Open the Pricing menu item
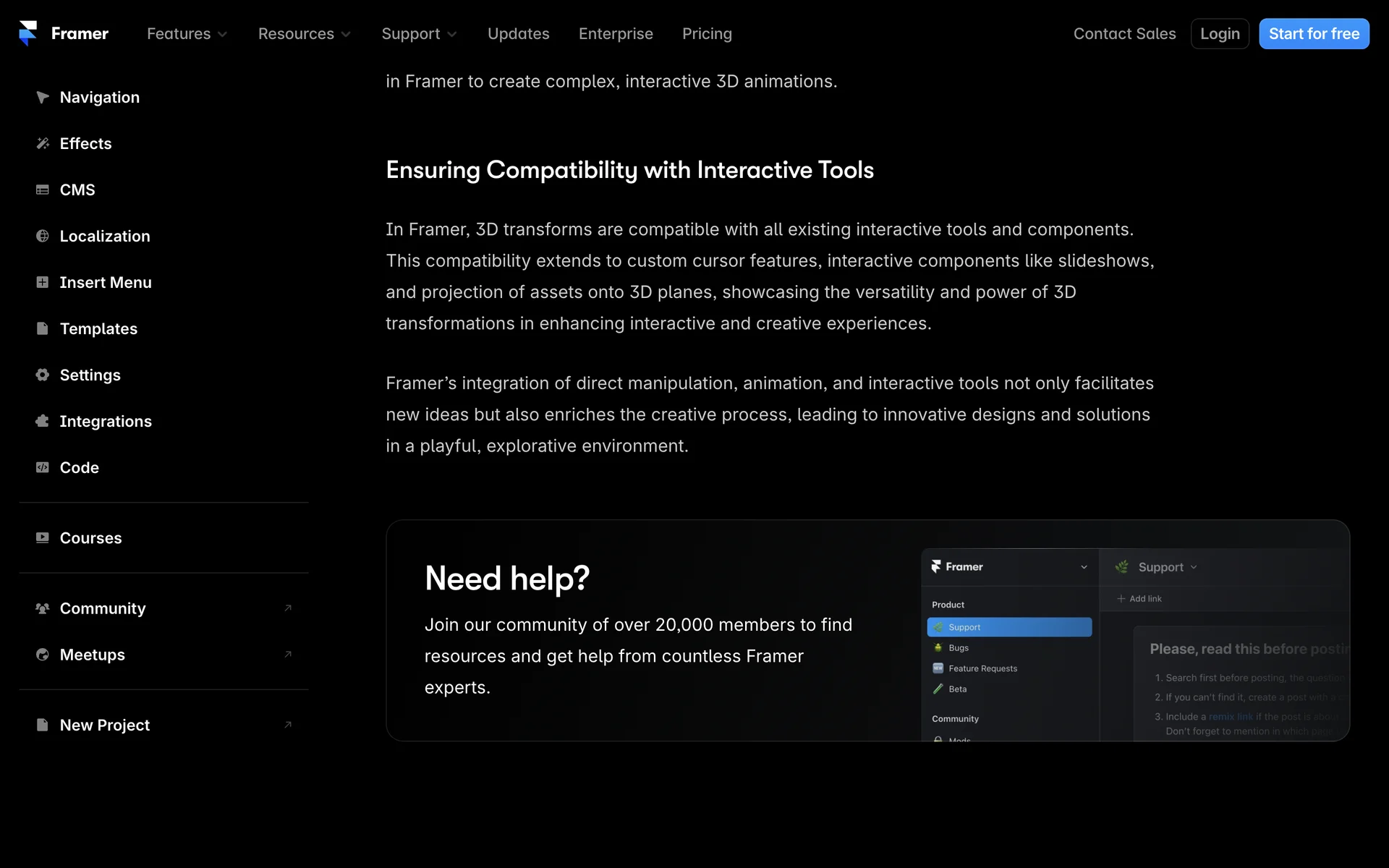Screen dimensions: 1389x868 707,34
